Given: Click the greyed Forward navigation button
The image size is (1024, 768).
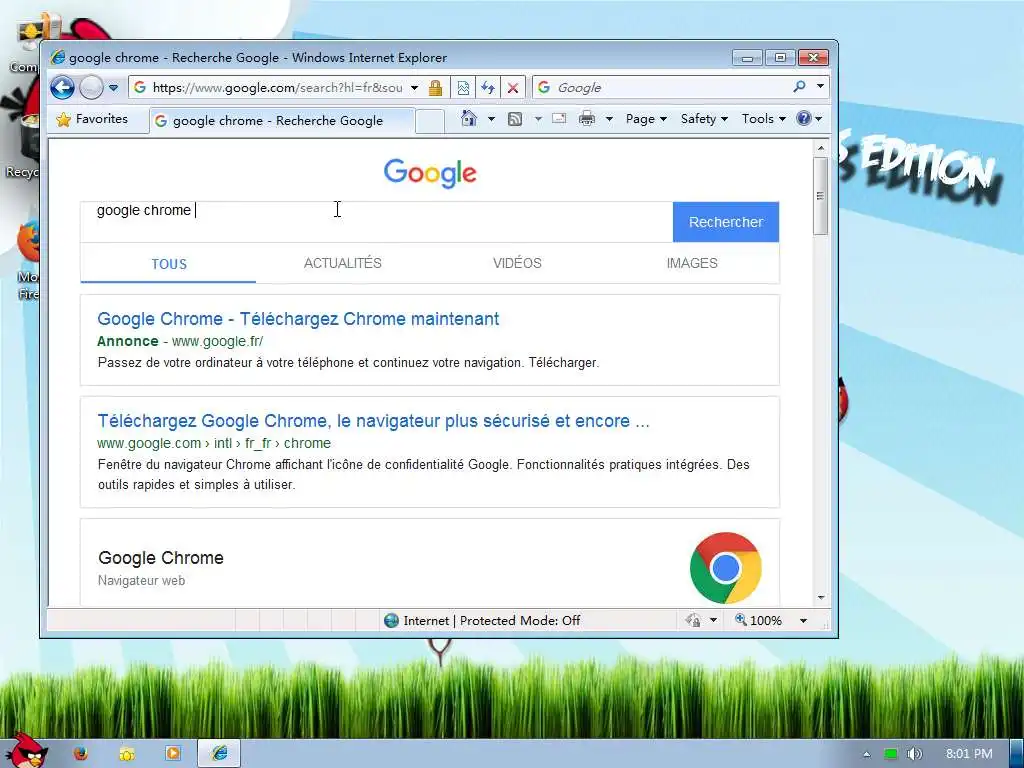Looking at the screenshot, I should (91, 88).
